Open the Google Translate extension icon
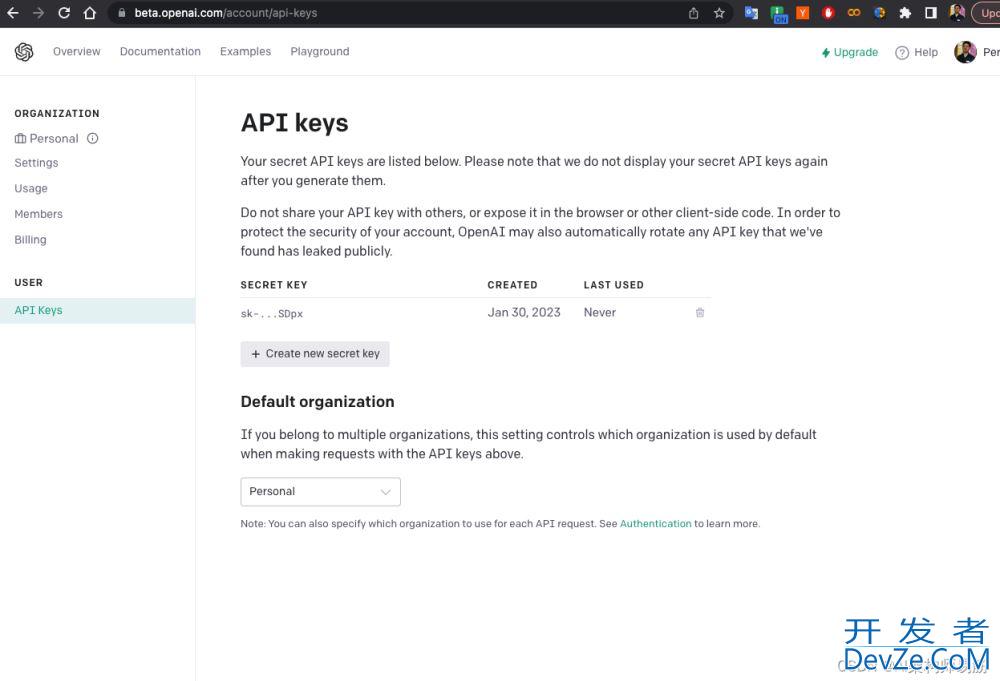This screenshot has width=1000, height=681. pyautogui.click(x=751, y=13)
